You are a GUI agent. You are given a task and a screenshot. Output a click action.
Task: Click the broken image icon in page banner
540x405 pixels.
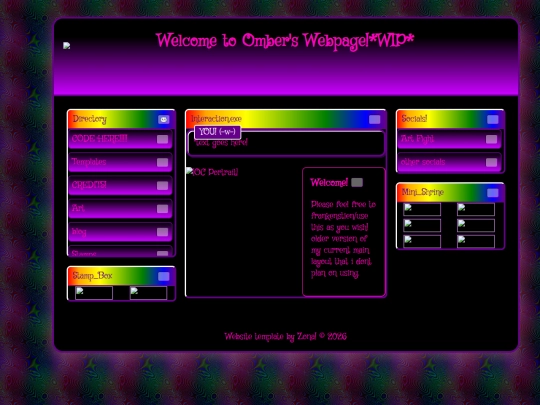tap(67, 46)
